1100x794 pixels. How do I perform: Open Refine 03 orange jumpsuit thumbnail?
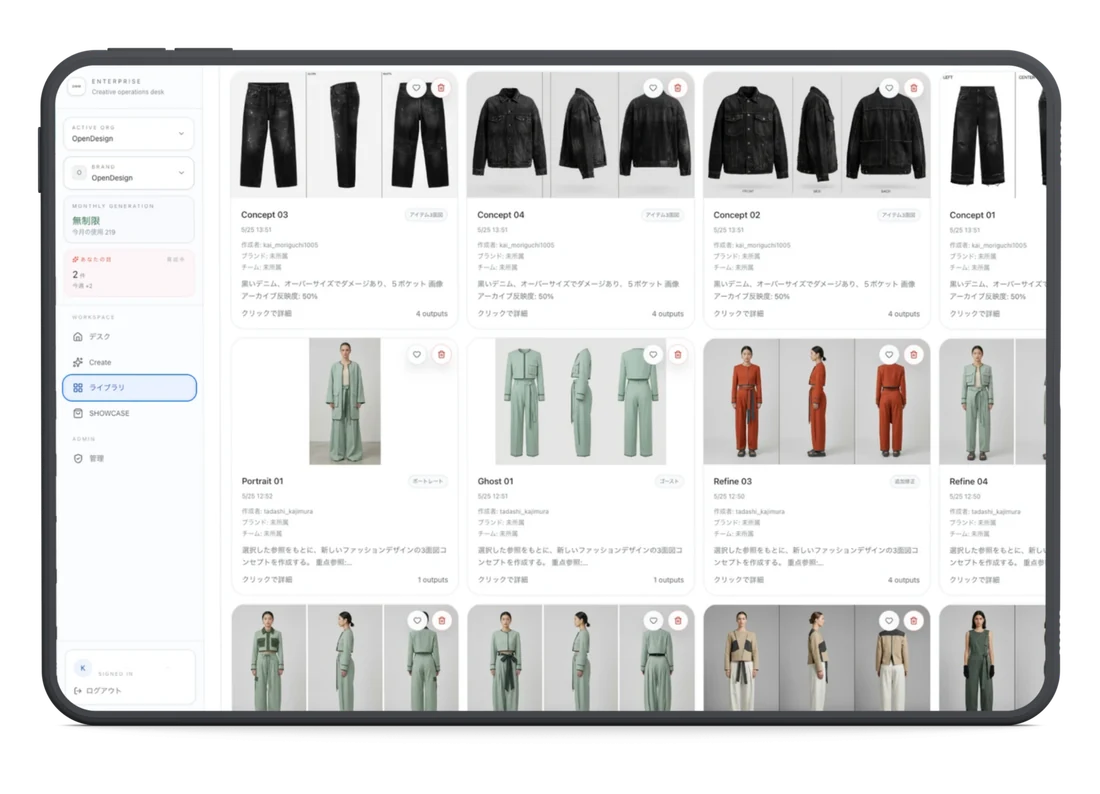point(817,401)
